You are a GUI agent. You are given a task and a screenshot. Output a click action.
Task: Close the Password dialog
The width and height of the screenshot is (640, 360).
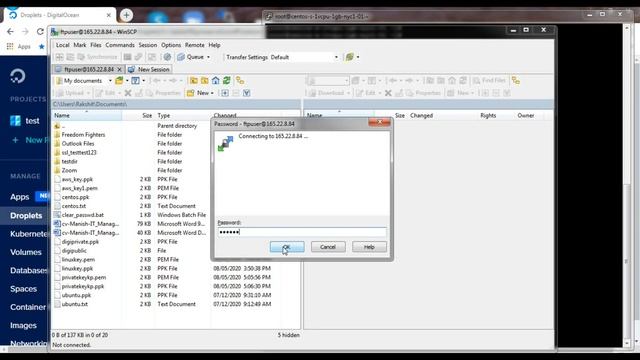[379, 122]
